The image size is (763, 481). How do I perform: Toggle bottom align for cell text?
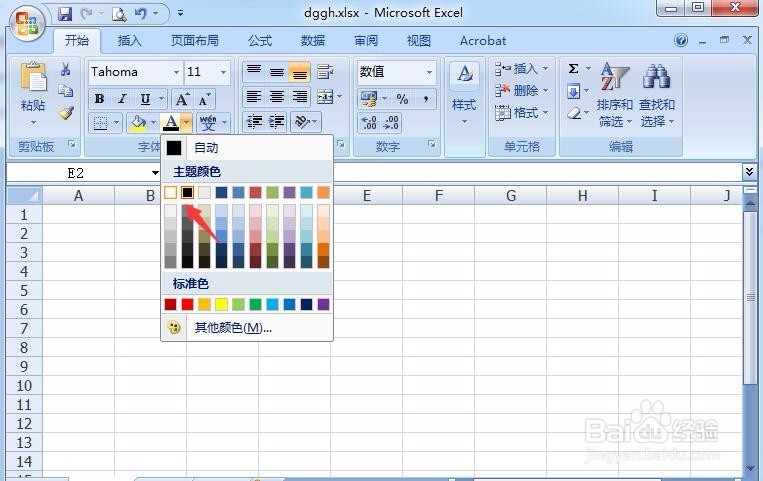tap(300, 72)
